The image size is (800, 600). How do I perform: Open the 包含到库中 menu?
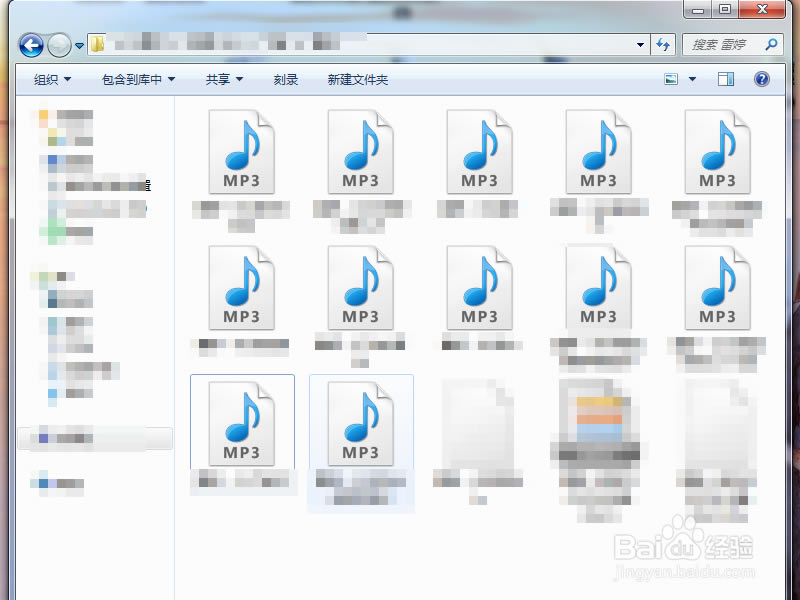pyautogui.click(x=138, y=80)
